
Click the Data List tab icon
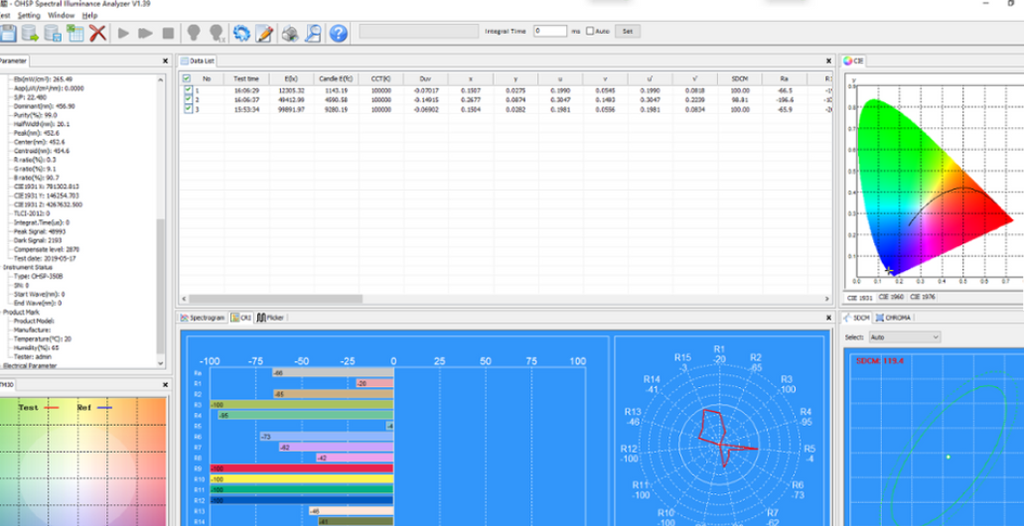[x=185, y=61]
